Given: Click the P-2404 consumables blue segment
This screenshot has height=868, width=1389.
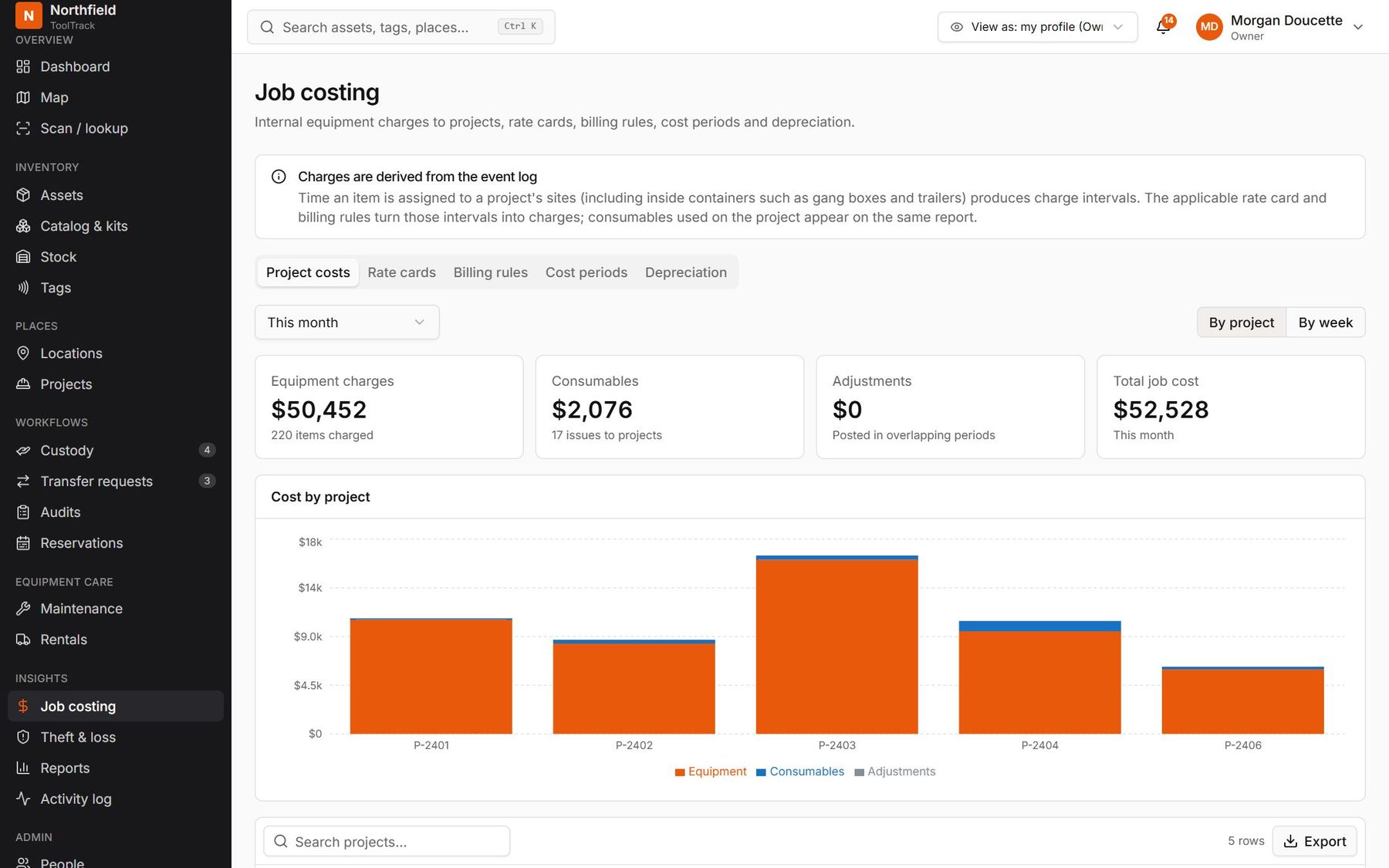Looking at the screenshot, I should (x=1039, y=627).
